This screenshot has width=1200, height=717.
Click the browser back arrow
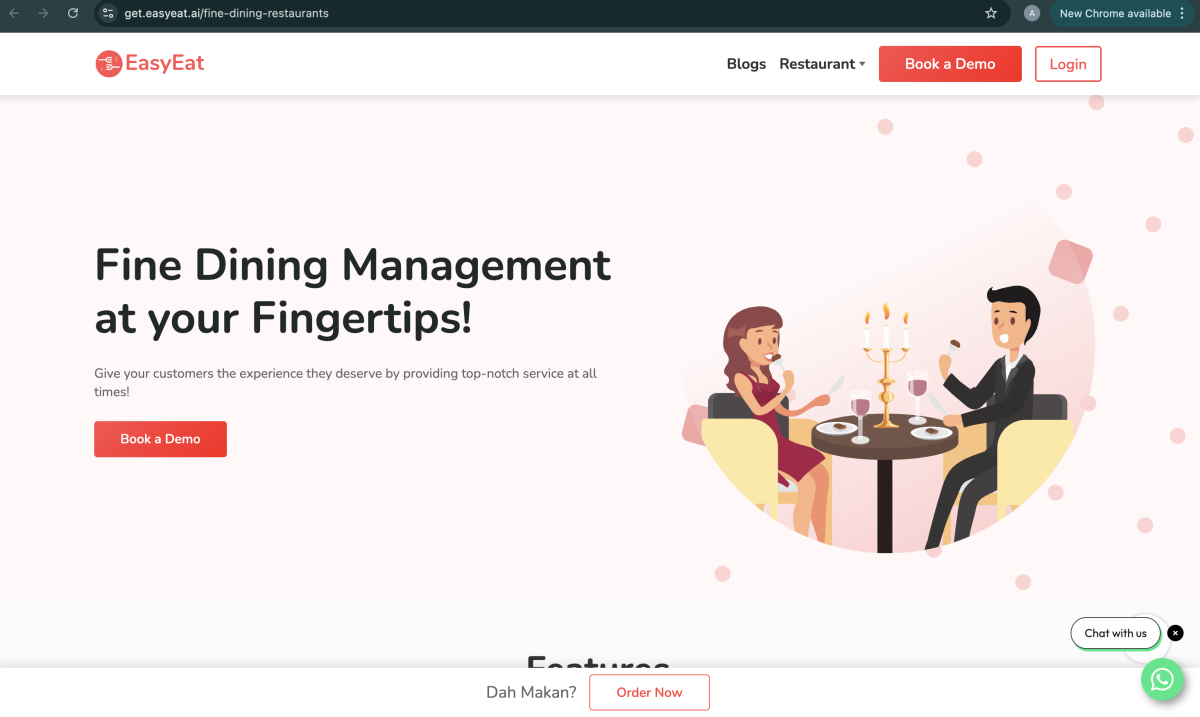[14, 13]
